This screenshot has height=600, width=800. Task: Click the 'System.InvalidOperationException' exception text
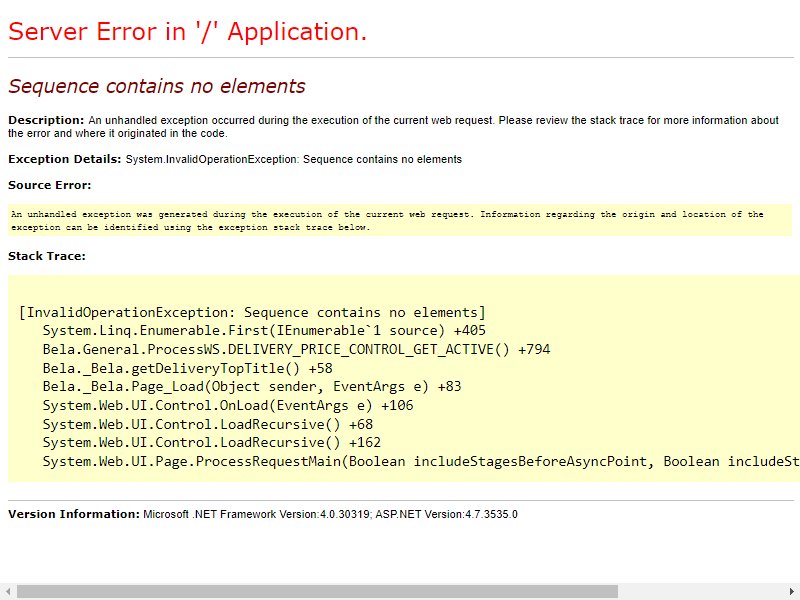[x=211, y=159]
